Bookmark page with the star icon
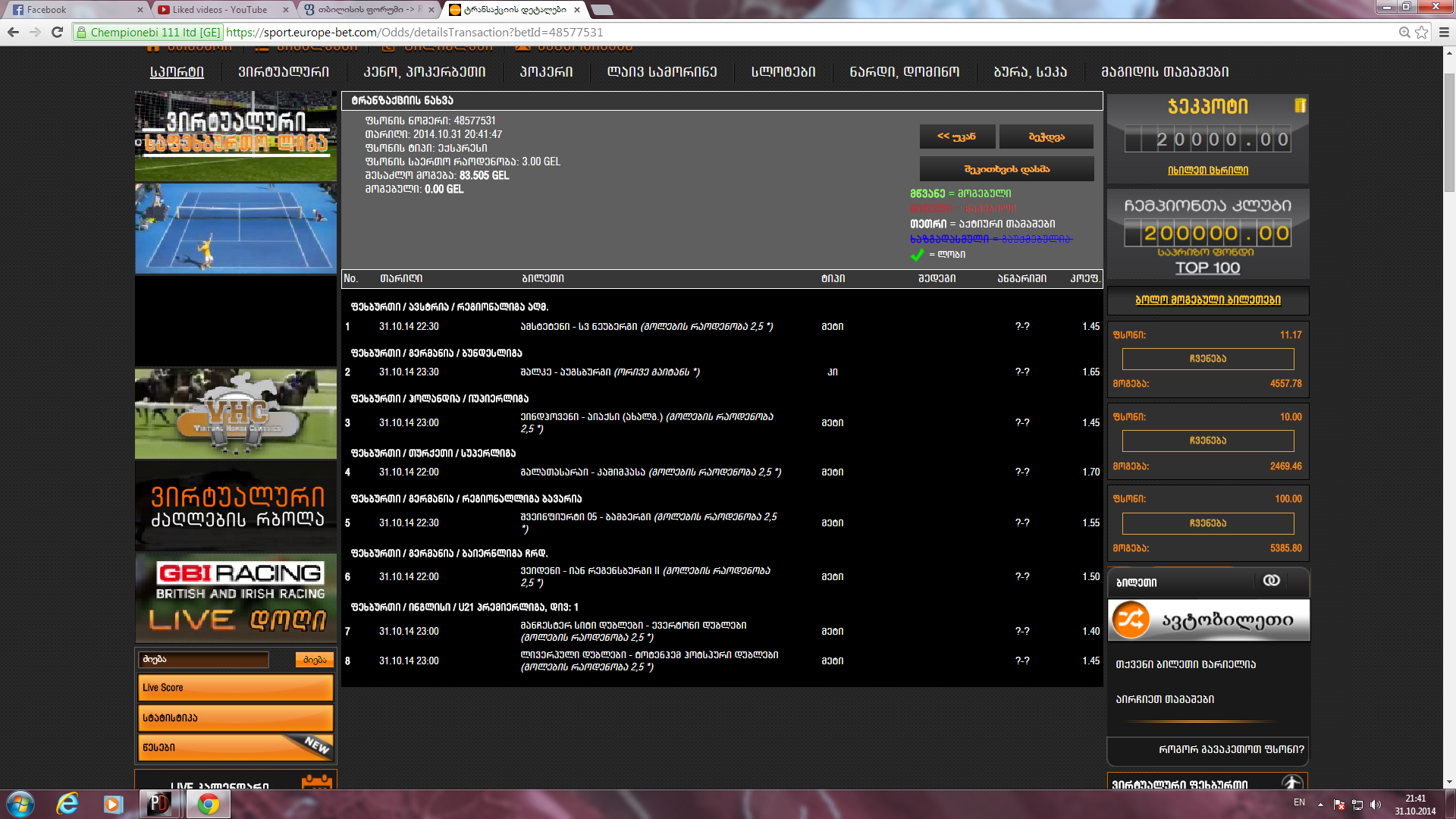This screenshot has width=1456, height=819. (1422, 32)
